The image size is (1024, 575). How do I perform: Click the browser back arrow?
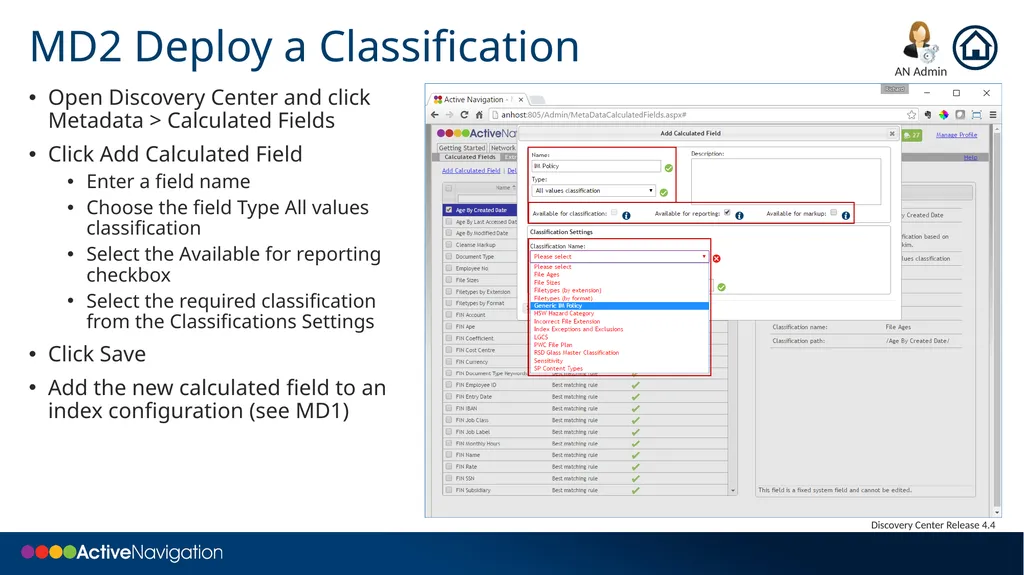pyautogui.click(x=435, y=114)
